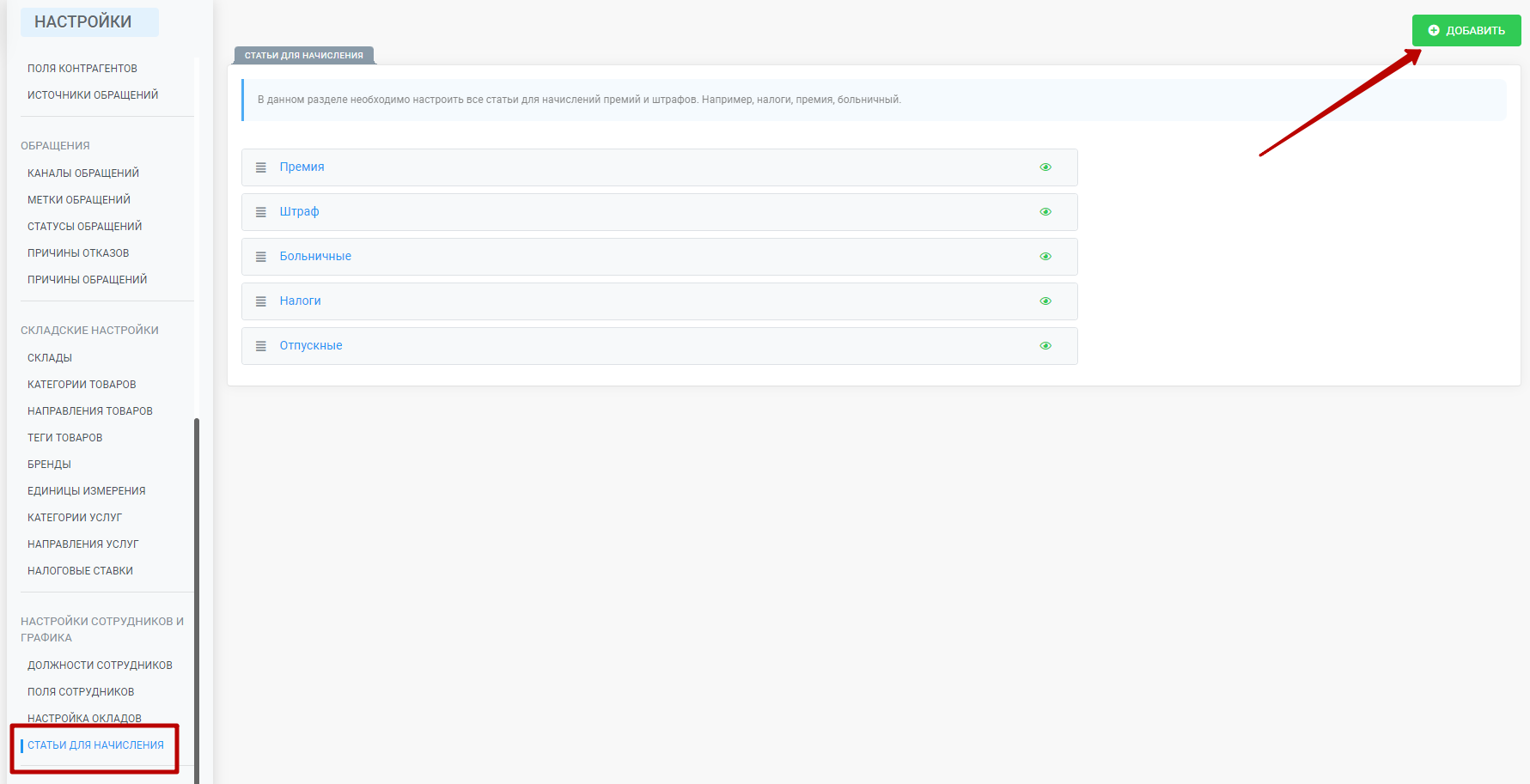The width and height of the screenshot is (1530, 784).
Task: Open Теги товаров menu item
Action: [x=65, y=438]
